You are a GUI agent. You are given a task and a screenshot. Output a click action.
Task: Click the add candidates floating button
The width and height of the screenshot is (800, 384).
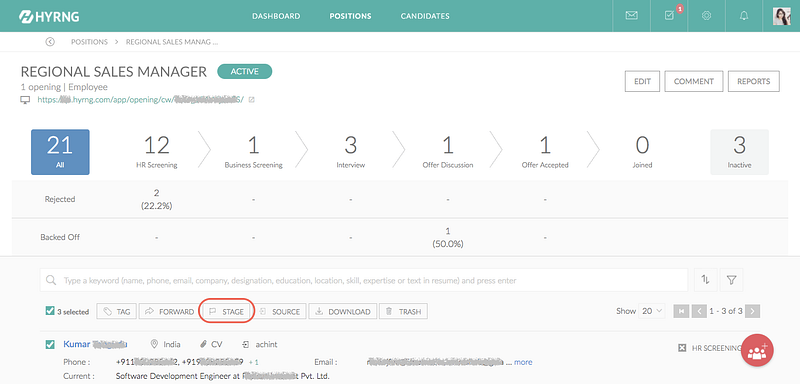coord(757,350)
